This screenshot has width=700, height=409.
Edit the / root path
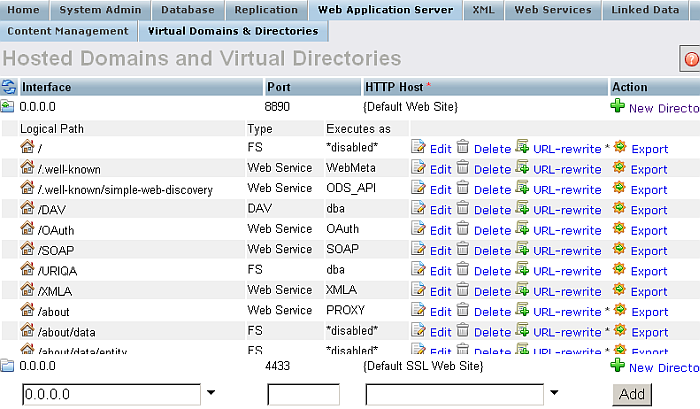[441, 149]
